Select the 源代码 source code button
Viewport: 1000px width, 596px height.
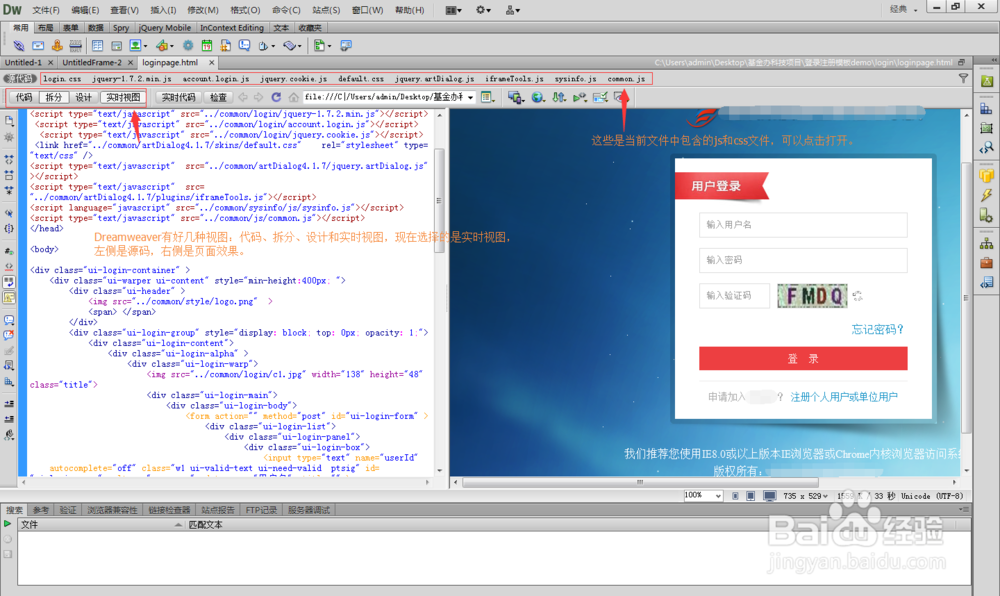click(x=20, y=78)
